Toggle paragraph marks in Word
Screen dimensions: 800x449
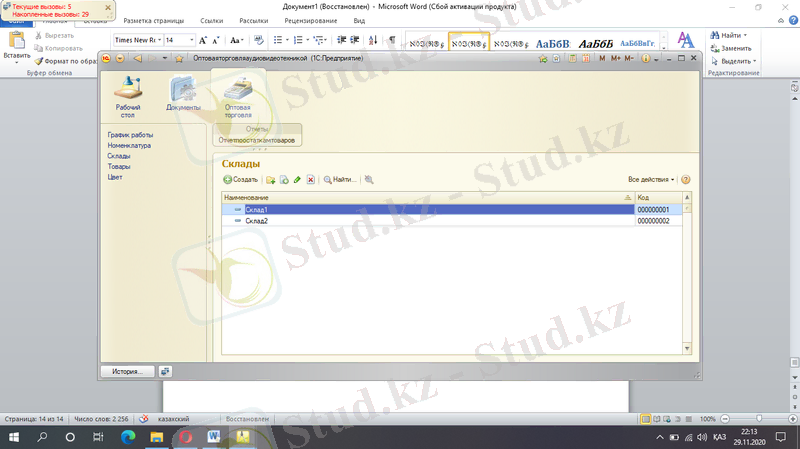tap(392, 40)
